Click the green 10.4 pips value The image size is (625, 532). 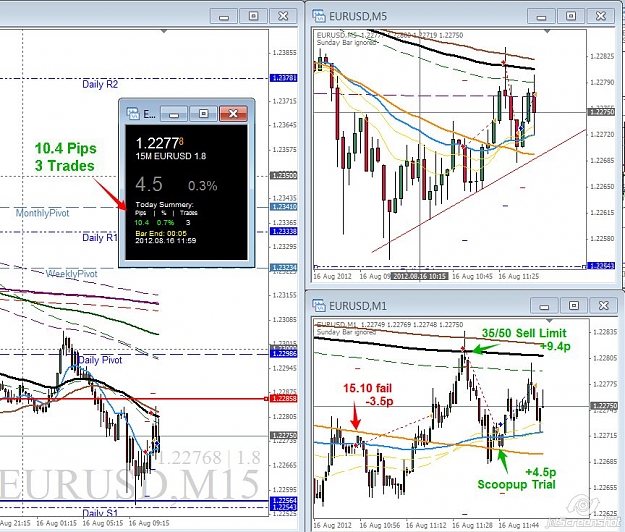(142, 223)
